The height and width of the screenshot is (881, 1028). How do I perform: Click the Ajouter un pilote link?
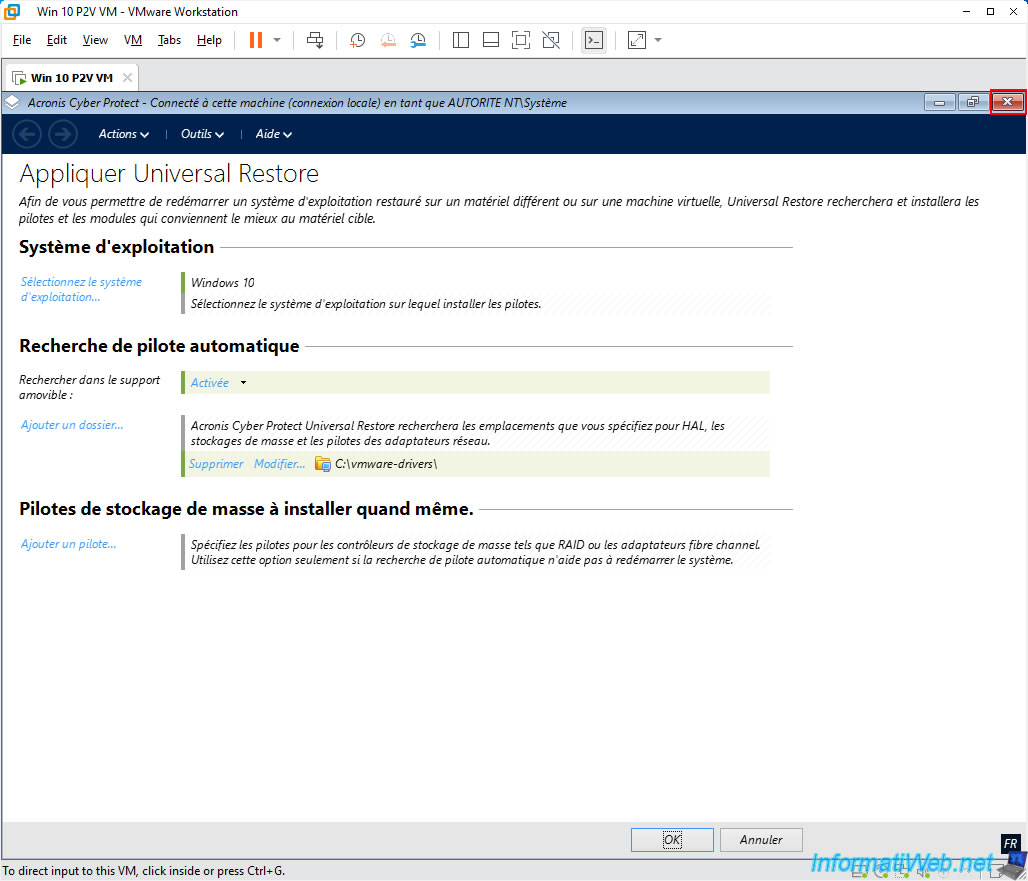(x=68, y=543)
